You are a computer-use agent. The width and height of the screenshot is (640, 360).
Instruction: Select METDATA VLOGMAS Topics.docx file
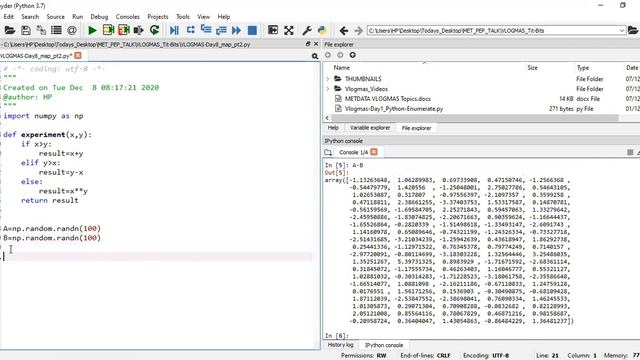(x=387, y=99)
